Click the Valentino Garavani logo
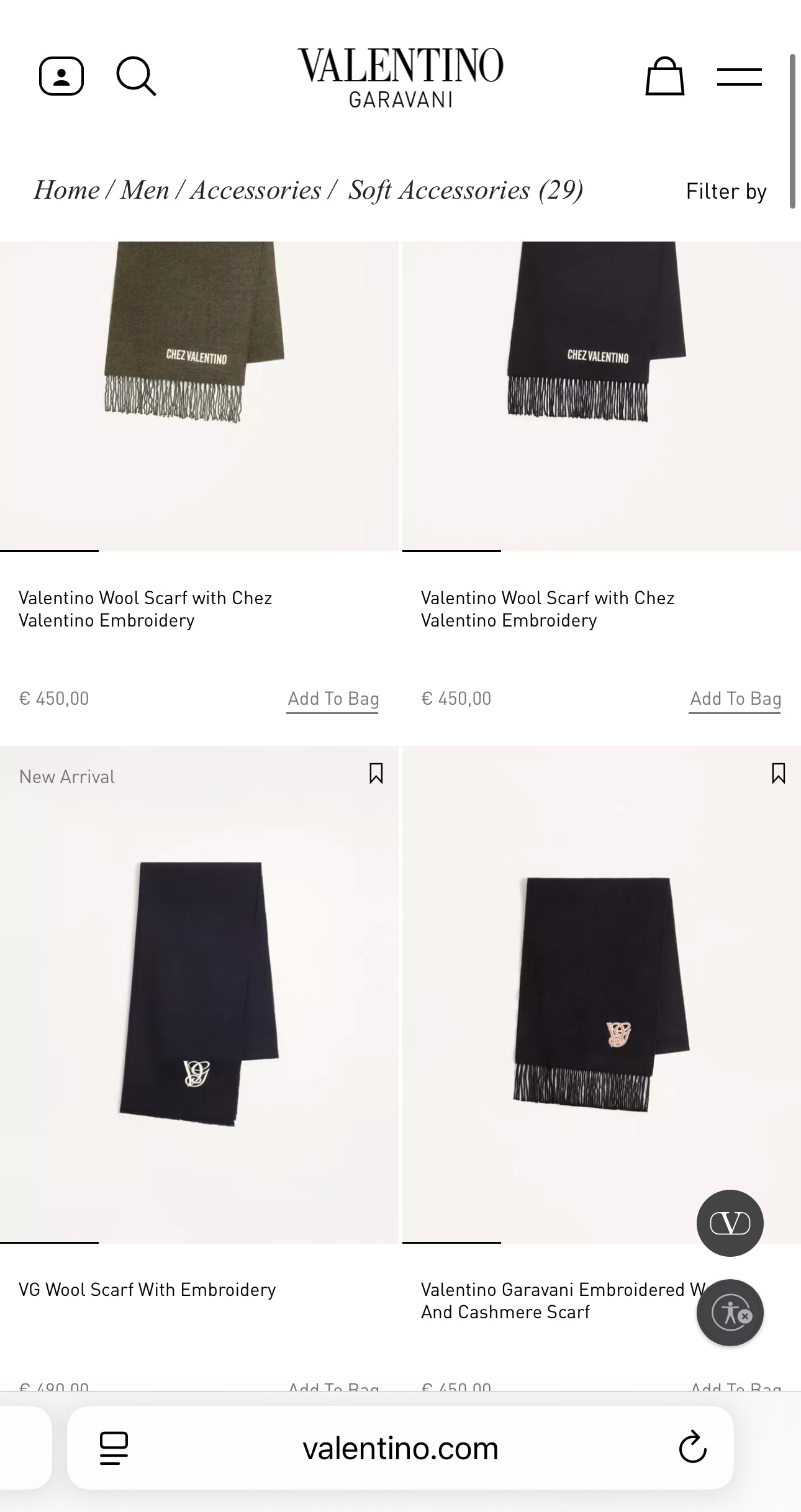Viewport: 801px width, 1512px height. [x=400, y=77]
